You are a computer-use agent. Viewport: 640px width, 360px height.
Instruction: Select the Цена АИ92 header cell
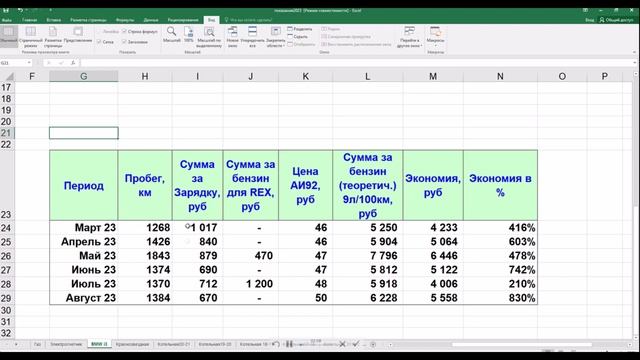[x=305, y=185]
